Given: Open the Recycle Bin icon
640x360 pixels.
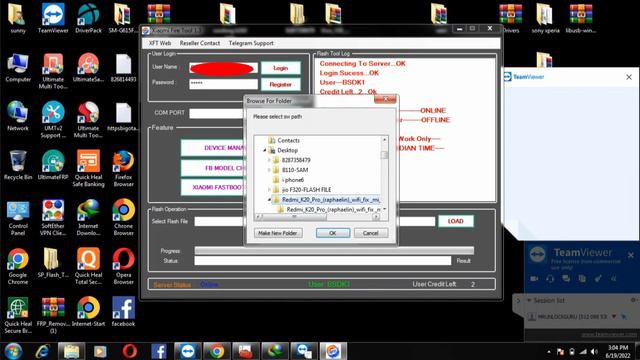Looking at the screenshot, I should click(x=18, y=165).
